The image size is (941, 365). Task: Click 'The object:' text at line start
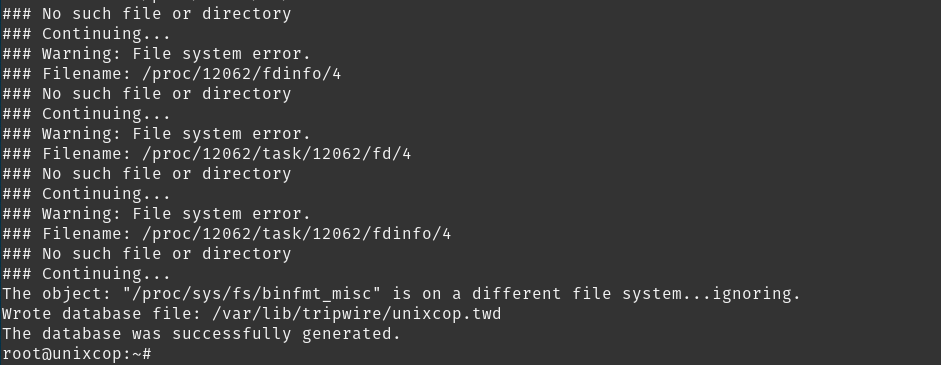[57, 294]
